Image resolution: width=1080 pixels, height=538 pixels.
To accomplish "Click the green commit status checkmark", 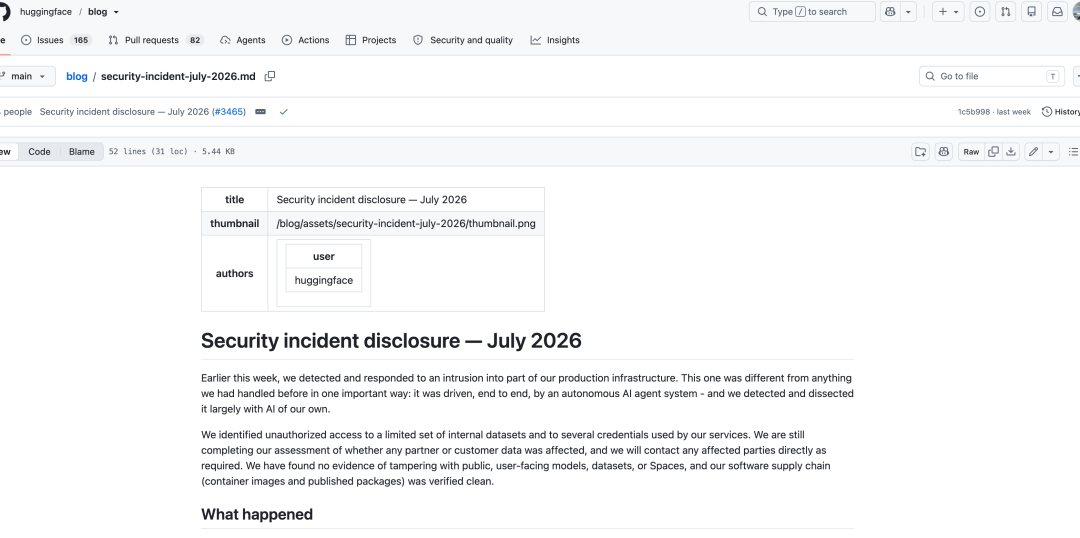I will (x=283, y=112).
